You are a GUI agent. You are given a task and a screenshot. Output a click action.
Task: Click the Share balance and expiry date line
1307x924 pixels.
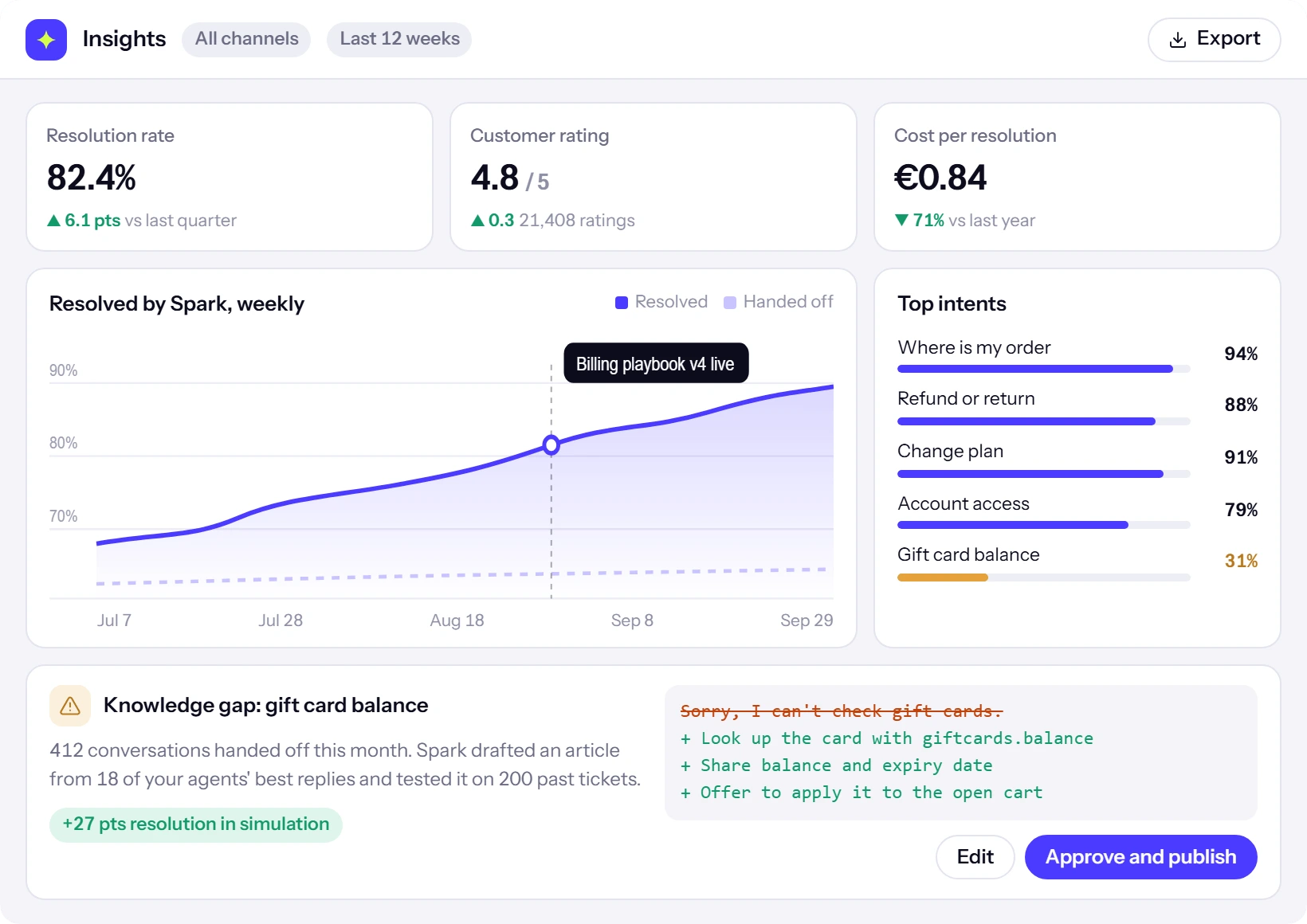point(836,765)
